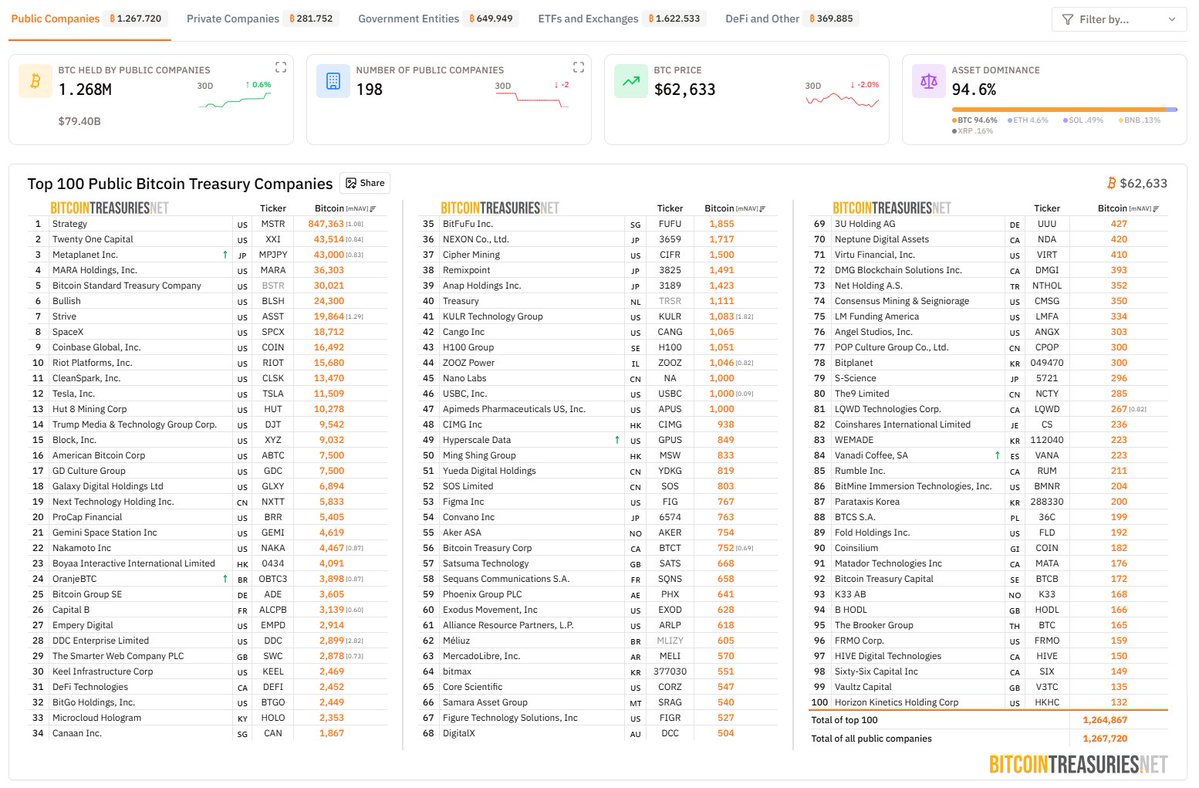Click the Canaan Inc. row

pyautogui.click(x=208, y=733)
